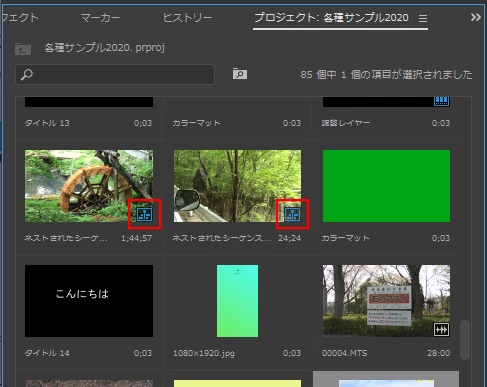
Task: Click the adjustment layer badge icon
Action: tap(441, 101)
